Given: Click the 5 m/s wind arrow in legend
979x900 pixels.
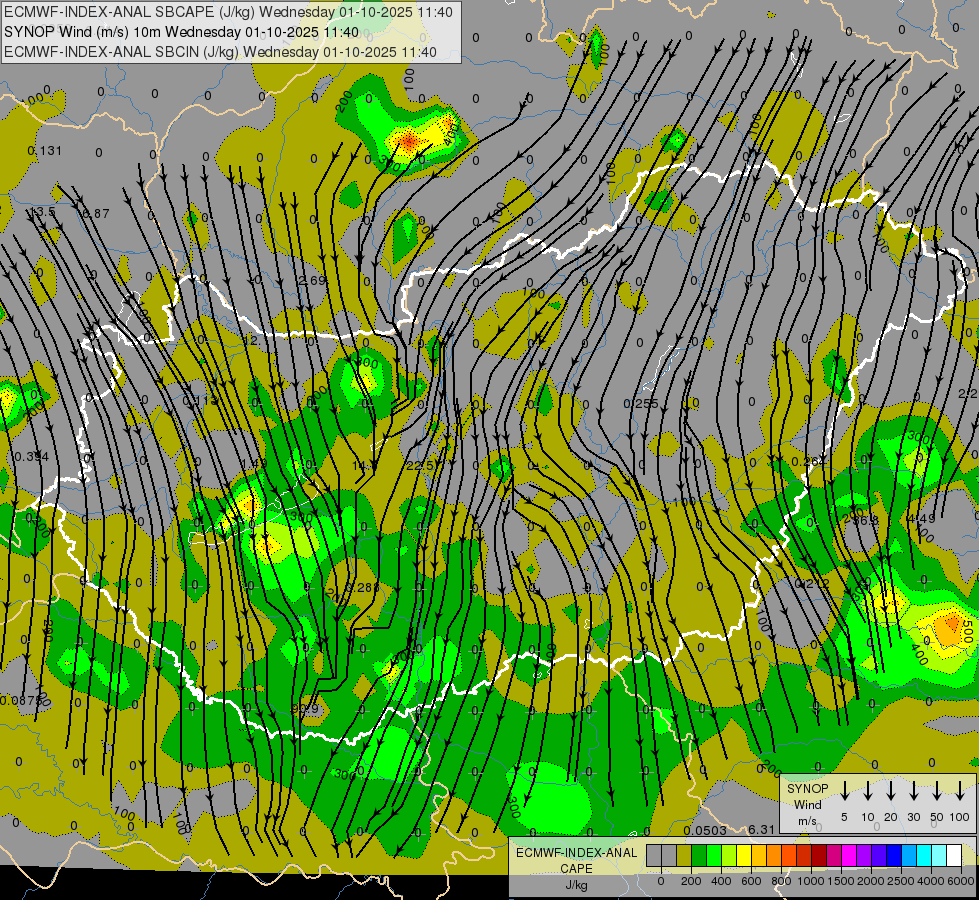Looking at the screenshot, I should coord(844,791).
